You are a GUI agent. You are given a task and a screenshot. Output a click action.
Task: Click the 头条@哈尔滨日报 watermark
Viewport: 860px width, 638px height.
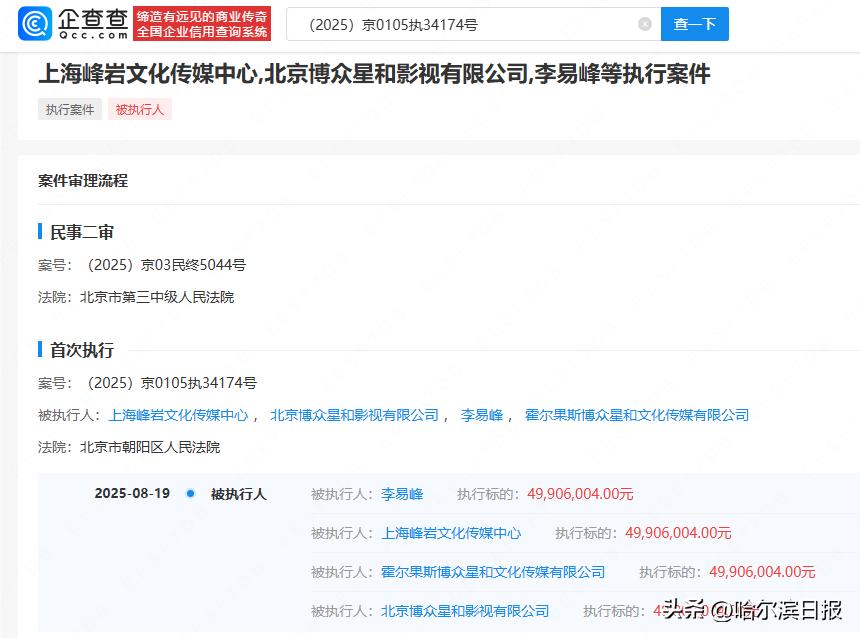point(752,610)
